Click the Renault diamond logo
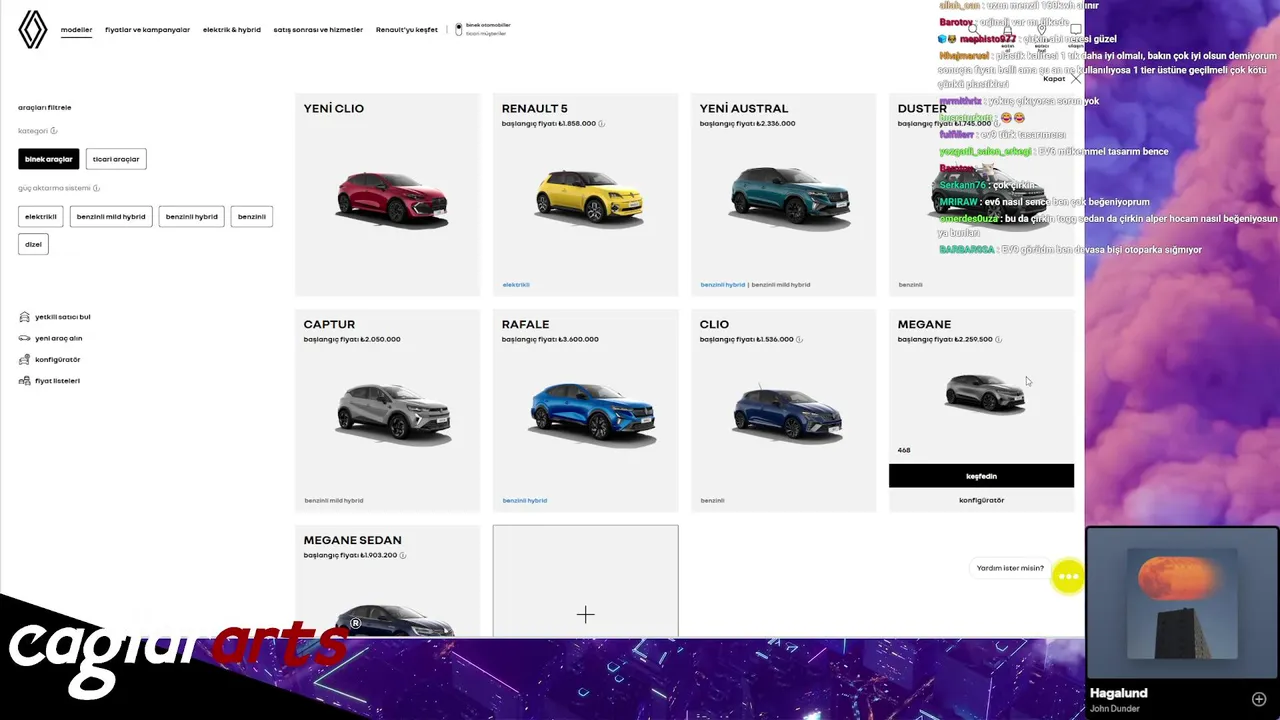 pyautogui.click(x=33, y=30)
